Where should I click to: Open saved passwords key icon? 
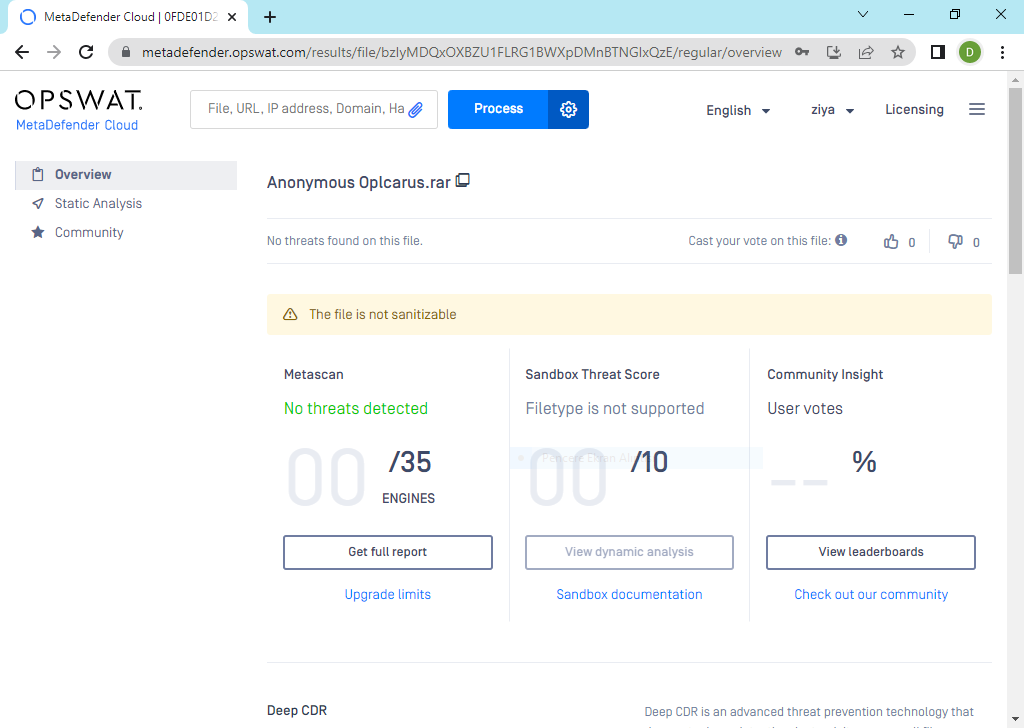(x=802, y=52)
